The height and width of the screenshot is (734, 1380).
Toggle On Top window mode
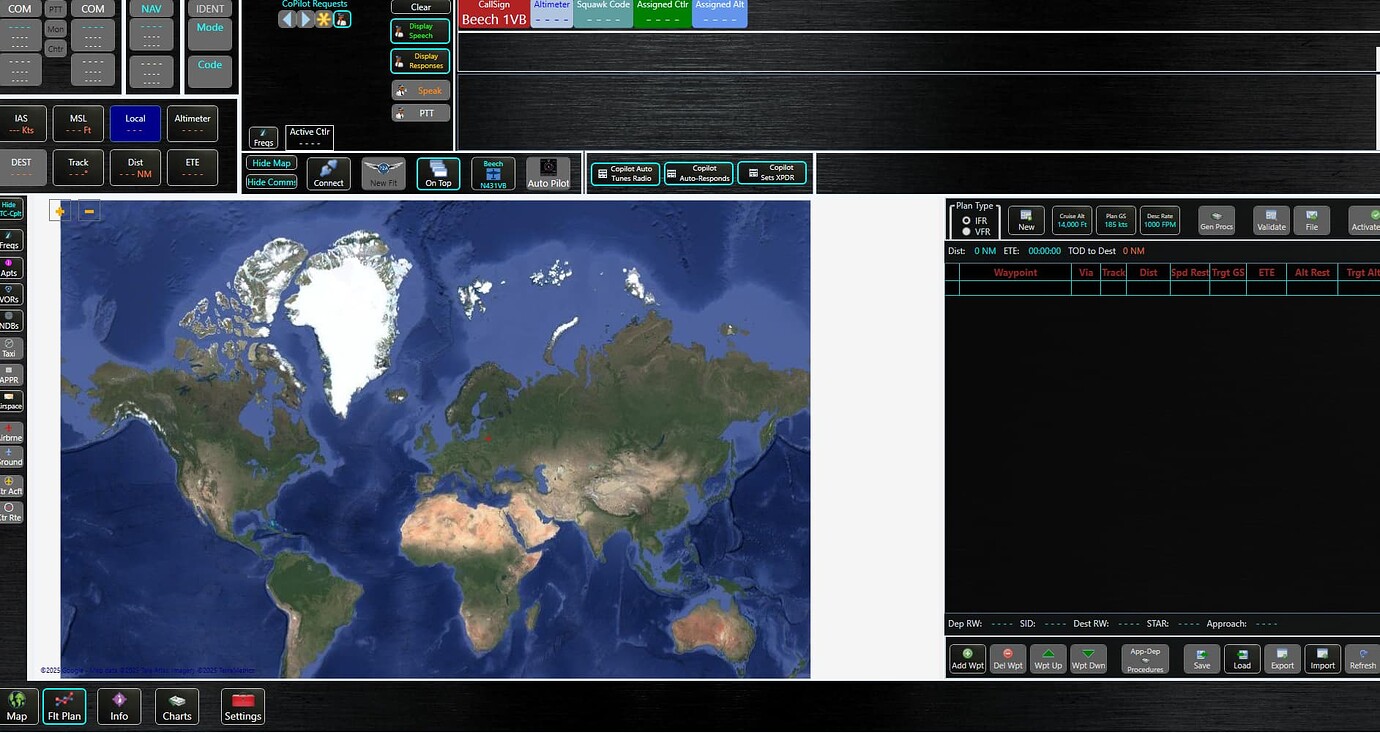tap(437, 172)
